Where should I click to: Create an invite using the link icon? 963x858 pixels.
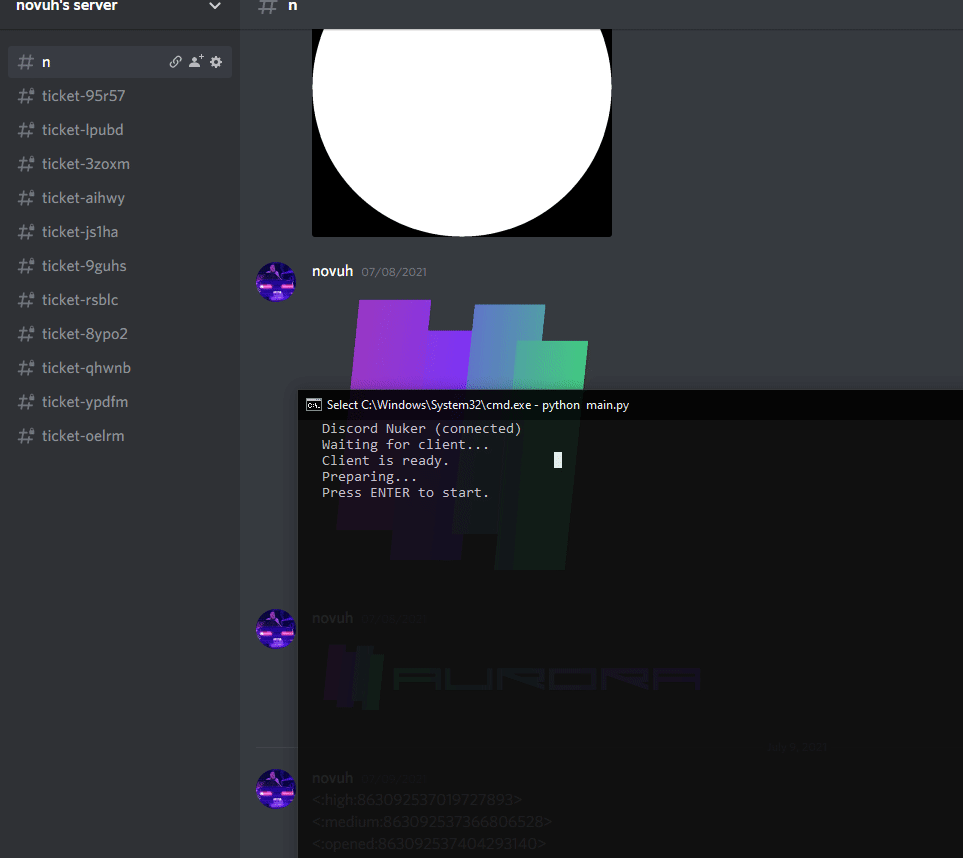pyautogui.click(x=175, y=61)
